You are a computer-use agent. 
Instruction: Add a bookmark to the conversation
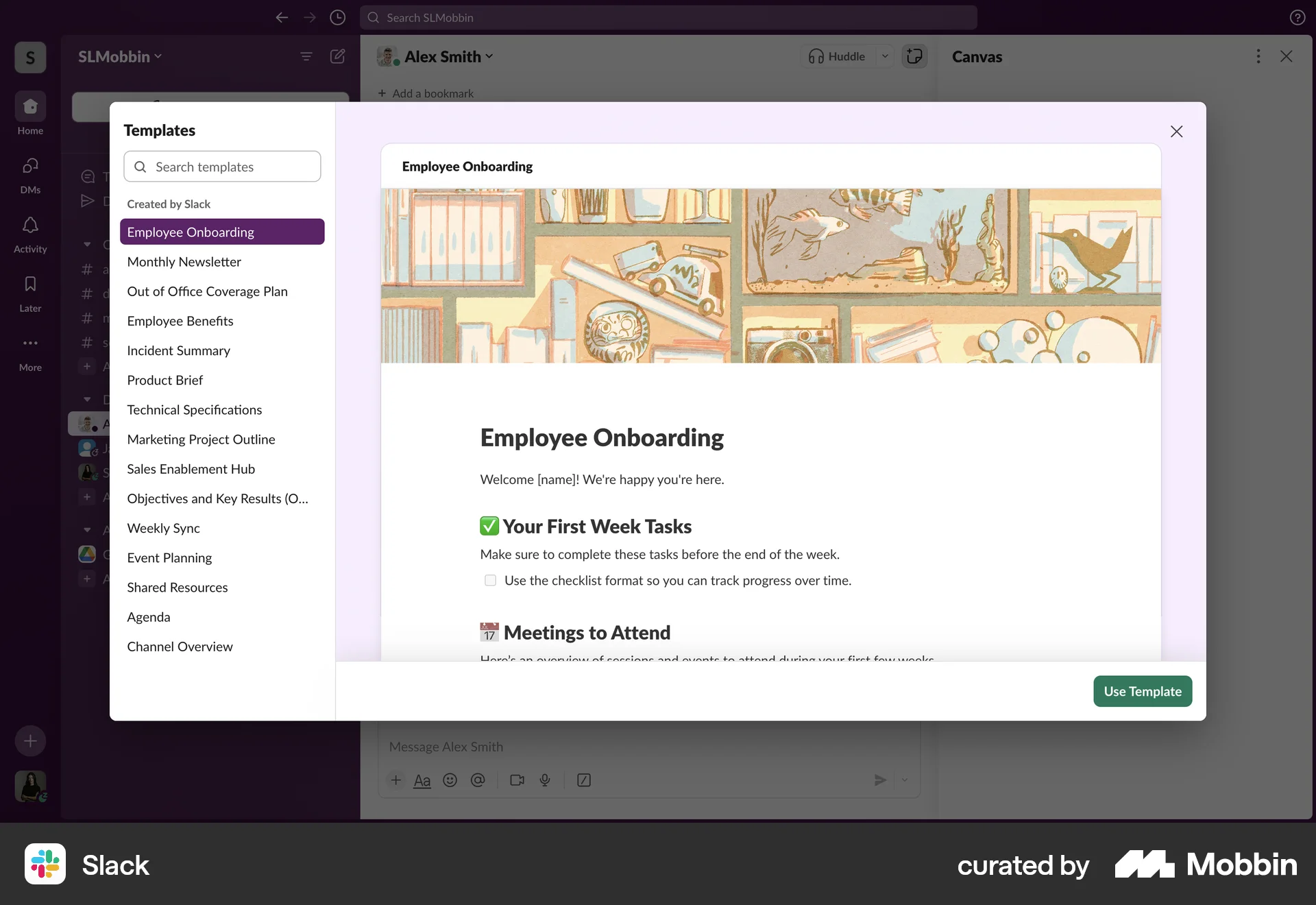426,93
